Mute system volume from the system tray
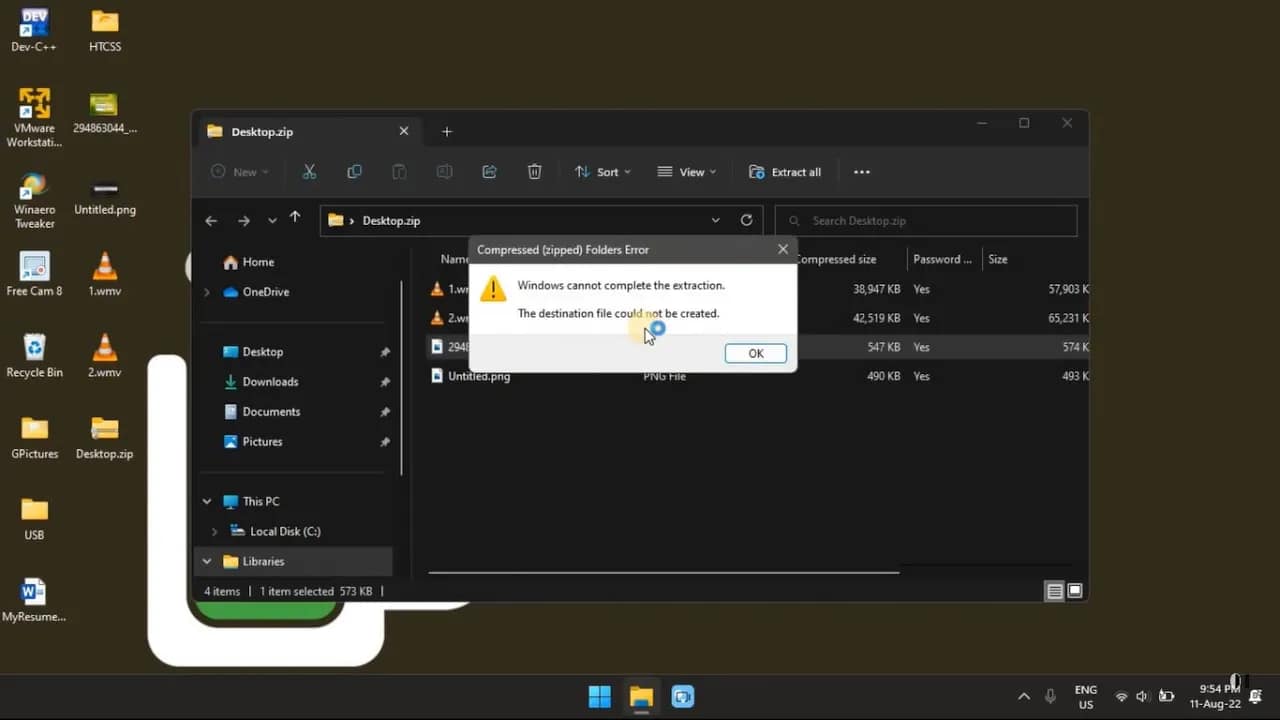 [x=1141, y=696]
